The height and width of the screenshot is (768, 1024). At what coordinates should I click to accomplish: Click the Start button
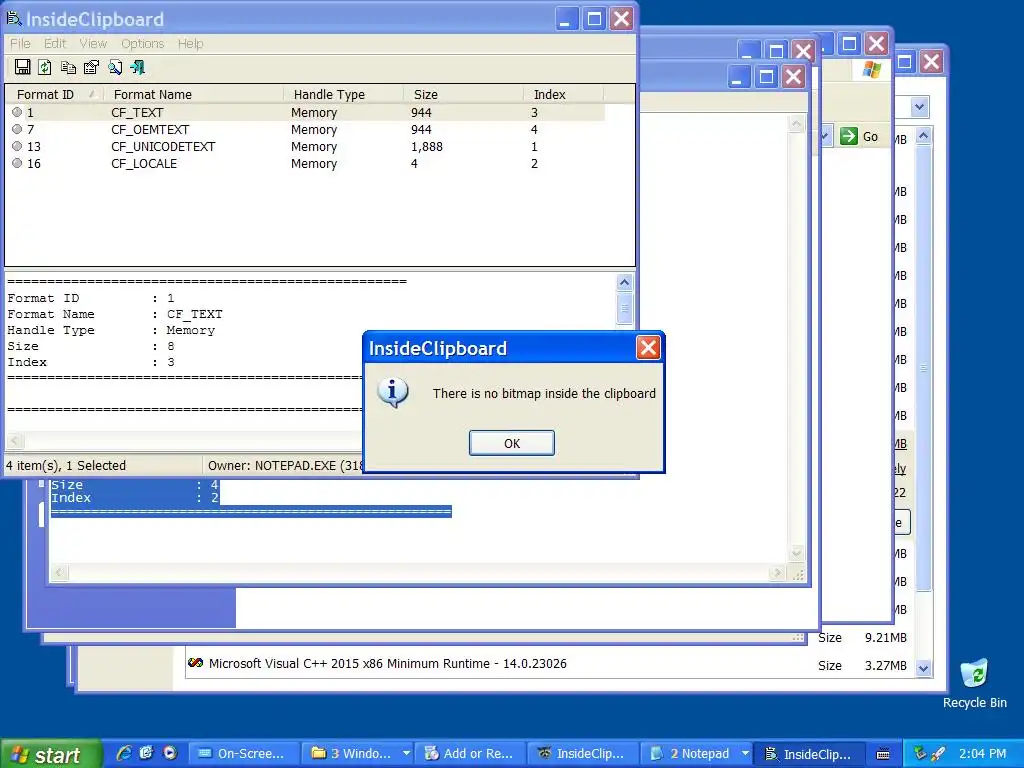(51, 754)
